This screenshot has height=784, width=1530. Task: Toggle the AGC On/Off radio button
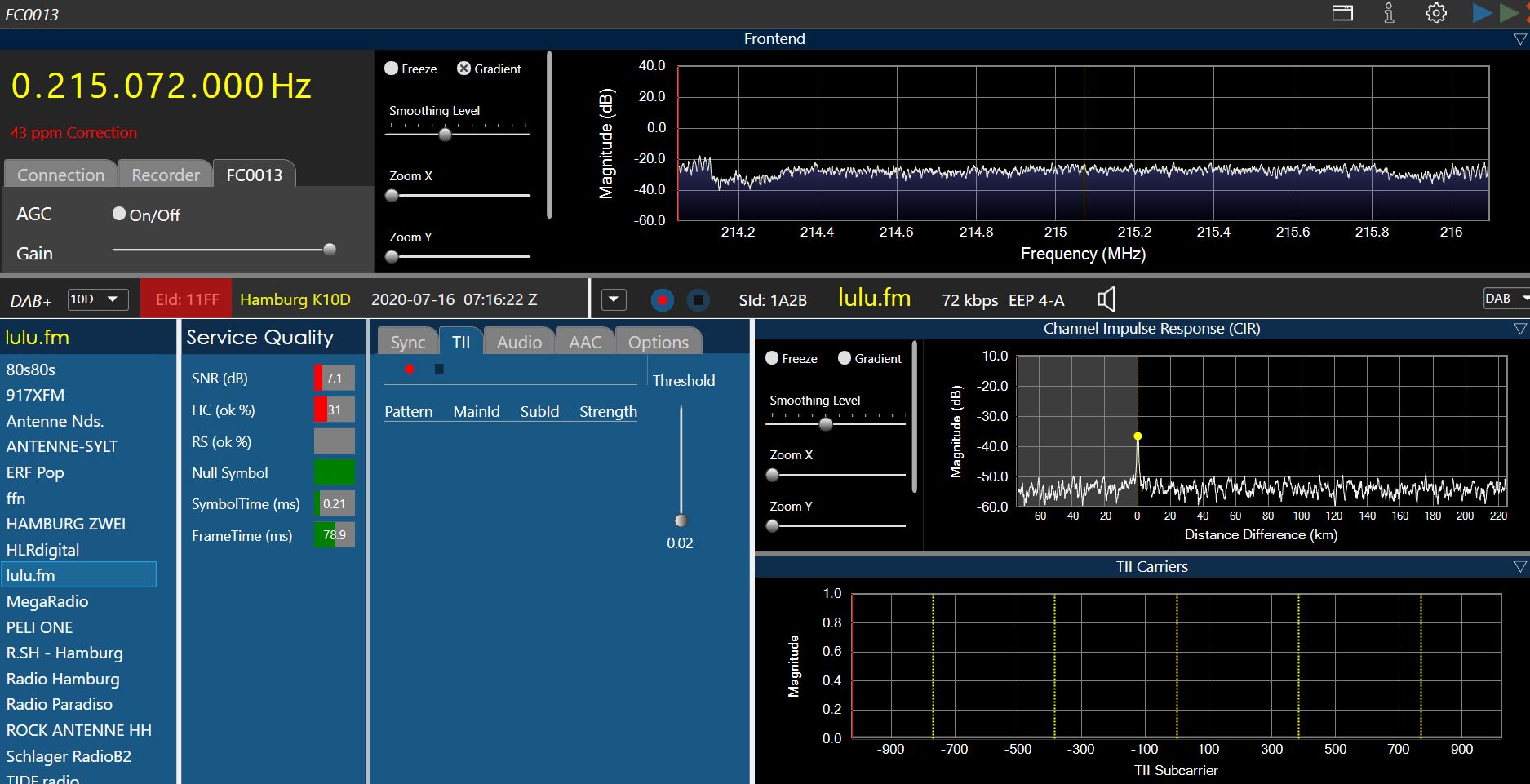(x=119, y=214)
